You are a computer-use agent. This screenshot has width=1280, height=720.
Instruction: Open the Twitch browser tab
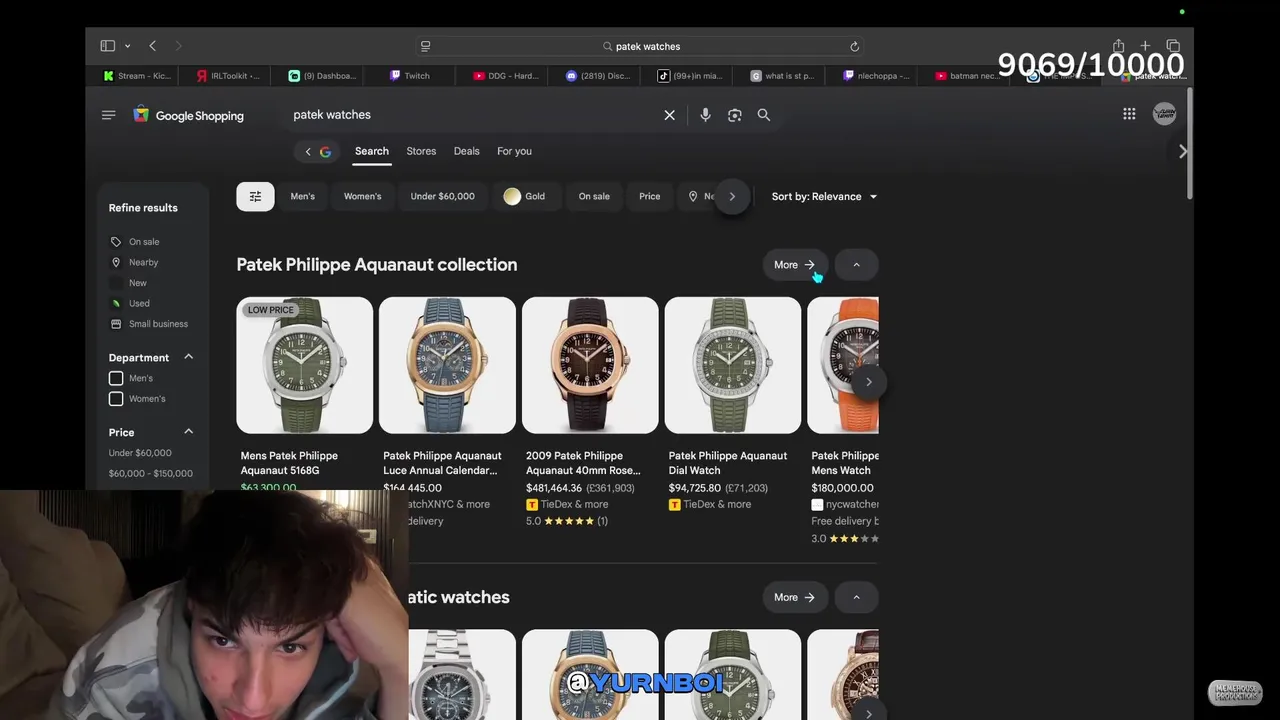pyautogui.click(x=409, y=76)
